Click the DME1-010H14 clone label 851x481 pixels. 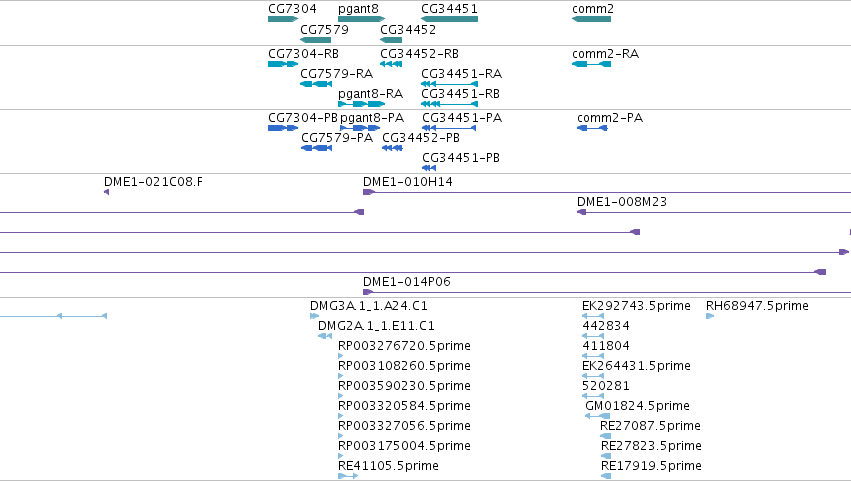408,182
